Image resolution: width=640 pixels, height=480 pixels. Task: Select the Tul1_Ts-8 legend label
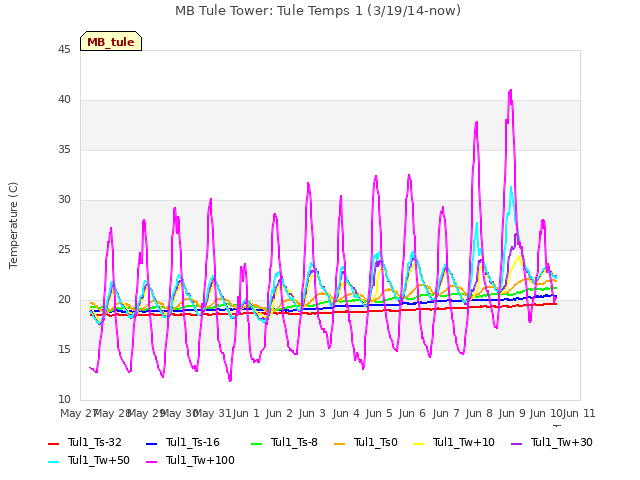[x=294, y=442]
